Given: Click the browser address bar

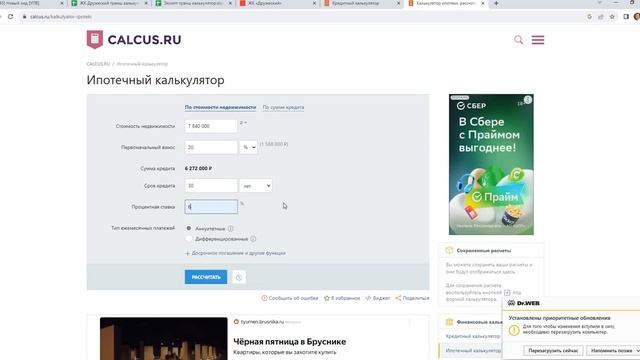Looking at the screenshot, I should (x=302, y=17).
